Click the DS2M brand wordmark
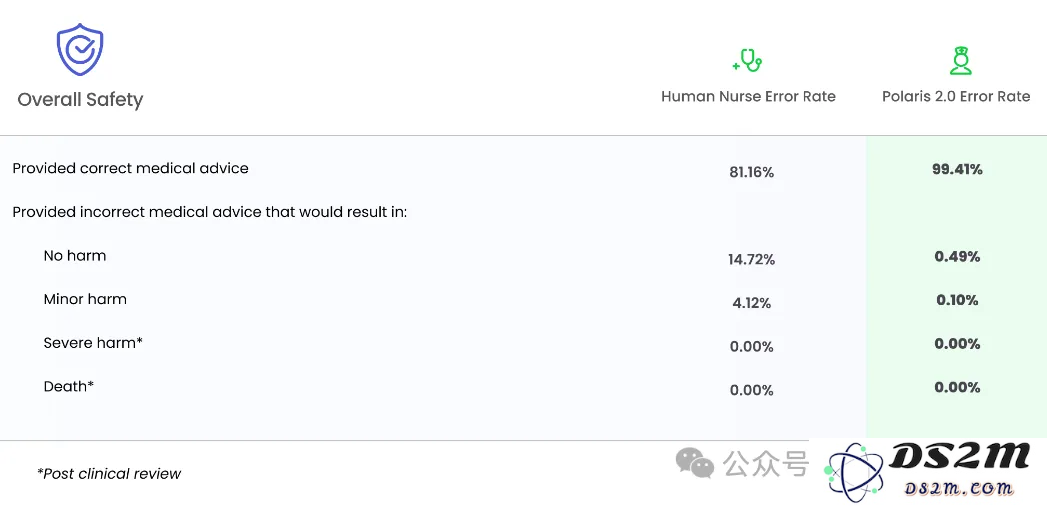This screenshot has width=1047, height=506. pos(959,458)
